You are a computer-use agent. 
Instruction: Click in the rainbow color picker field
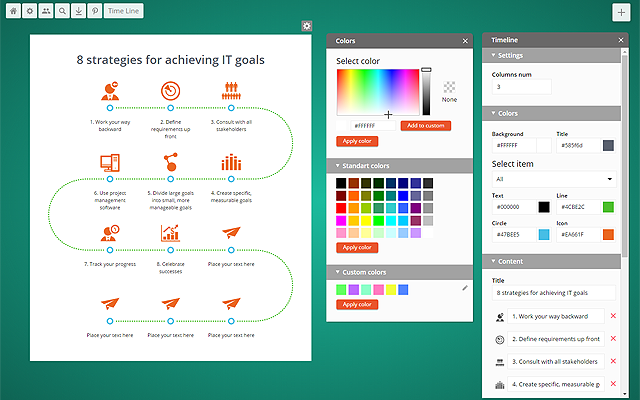pyautogui.click(x=378, y=92)
